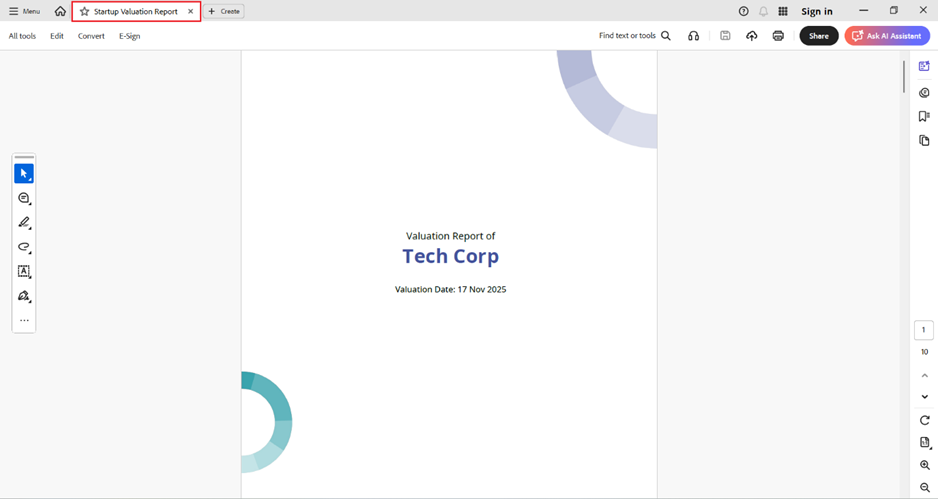
Task: Activate the Add text box tool
Action: click(24, 271)
